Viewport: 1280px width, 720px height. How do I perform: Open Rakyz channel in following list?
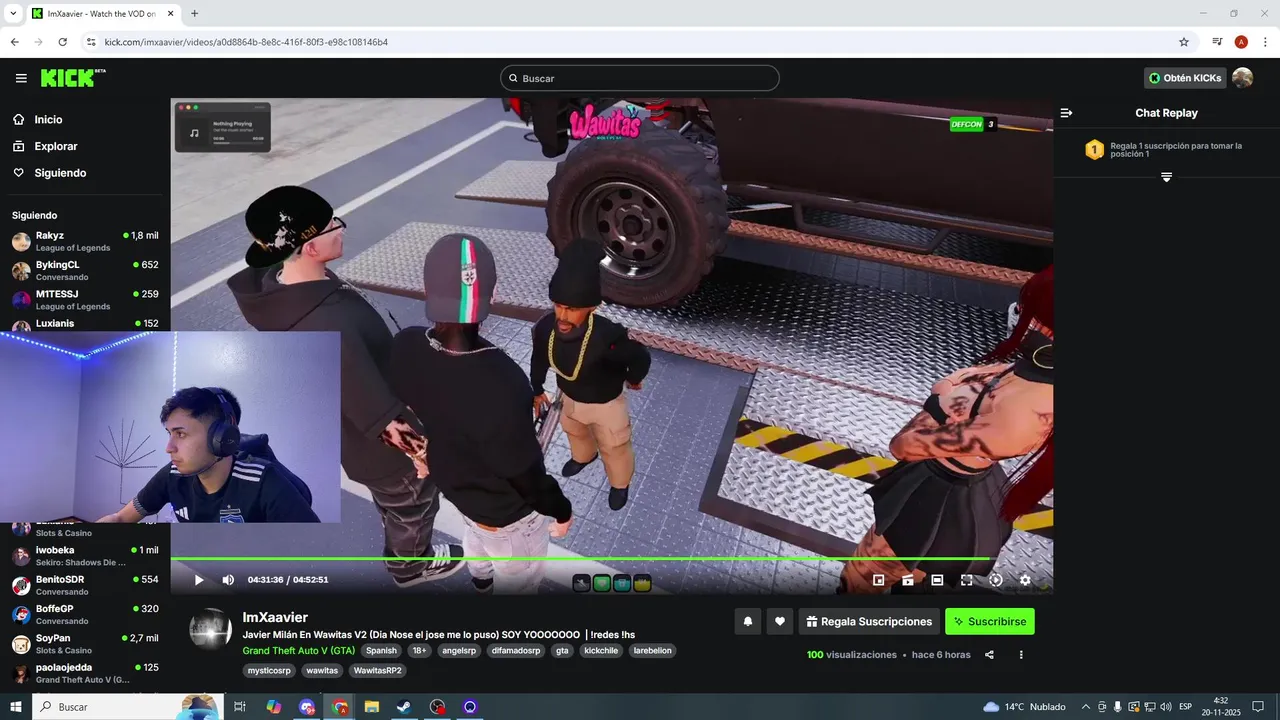(x=85, y=241)
